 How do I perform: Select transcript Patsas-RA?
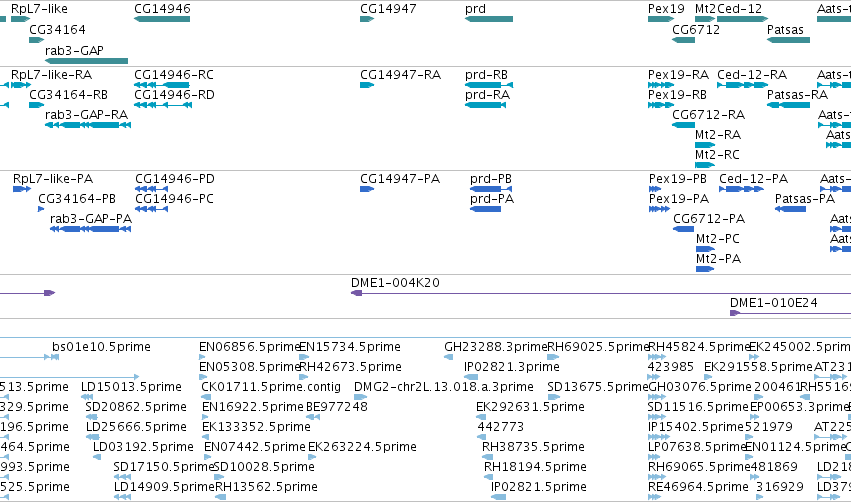point(797,94)
